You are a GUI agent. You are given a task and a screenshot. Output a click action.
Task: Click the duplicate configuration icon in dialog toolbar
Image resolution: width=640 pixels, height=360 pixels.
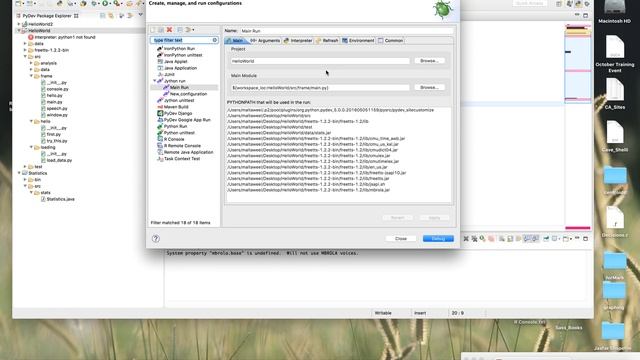[161, 30]
